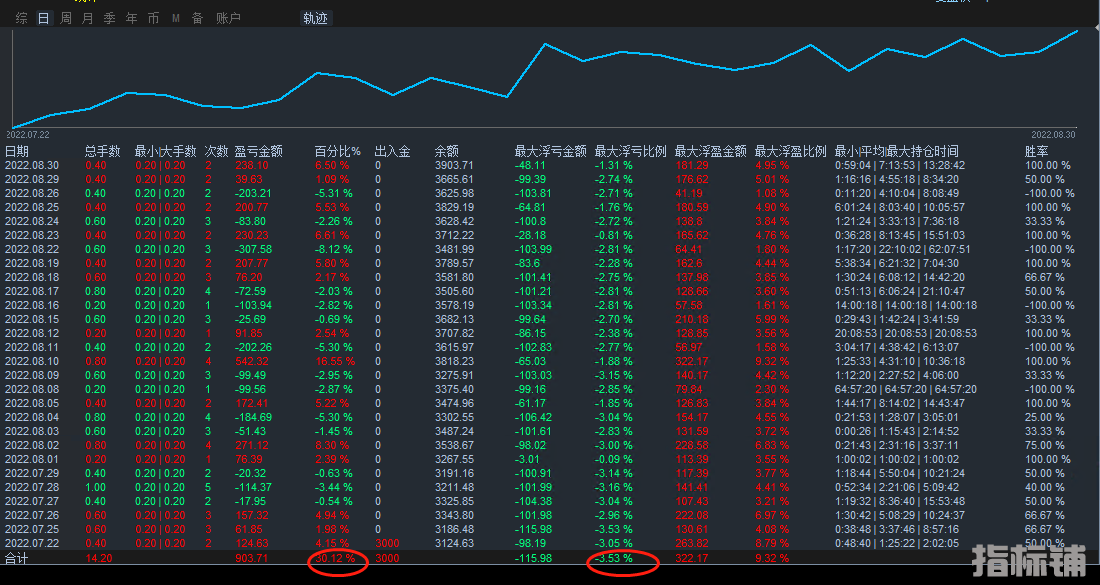Open the 备 notes tab
The image size is (1100, 585).
pos(198,18)
